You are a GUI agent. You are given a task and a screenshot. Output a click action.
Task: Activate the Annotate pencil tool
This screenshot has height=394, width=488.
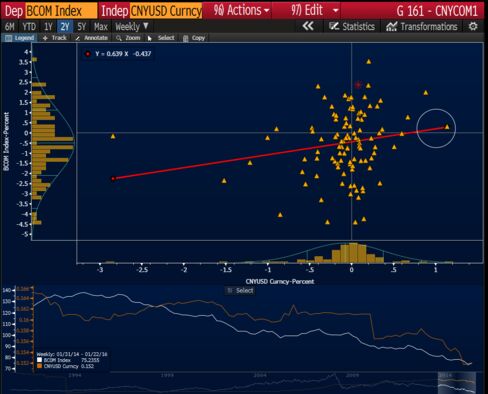pos(91,38)
